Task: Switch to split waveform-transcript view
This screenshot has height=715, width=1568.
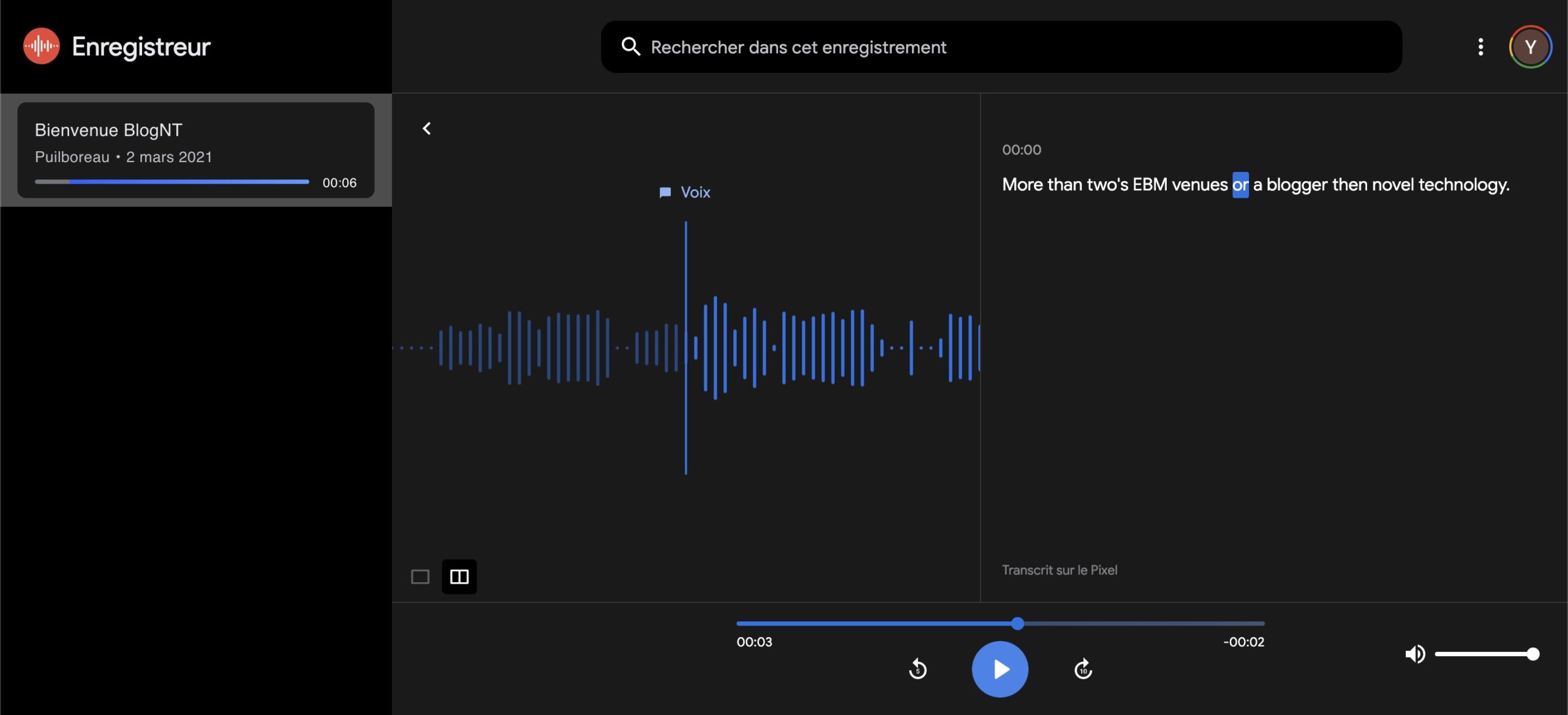Action: (x=459, y=577)
